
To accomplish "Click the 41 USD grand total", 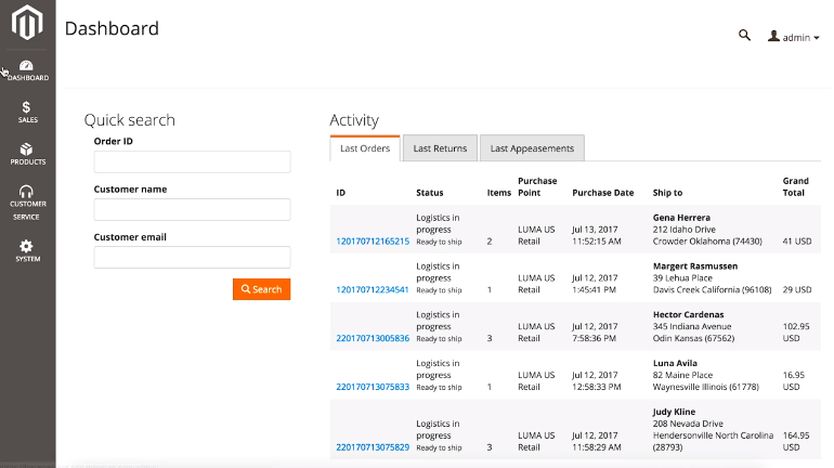I will (797, 241).
